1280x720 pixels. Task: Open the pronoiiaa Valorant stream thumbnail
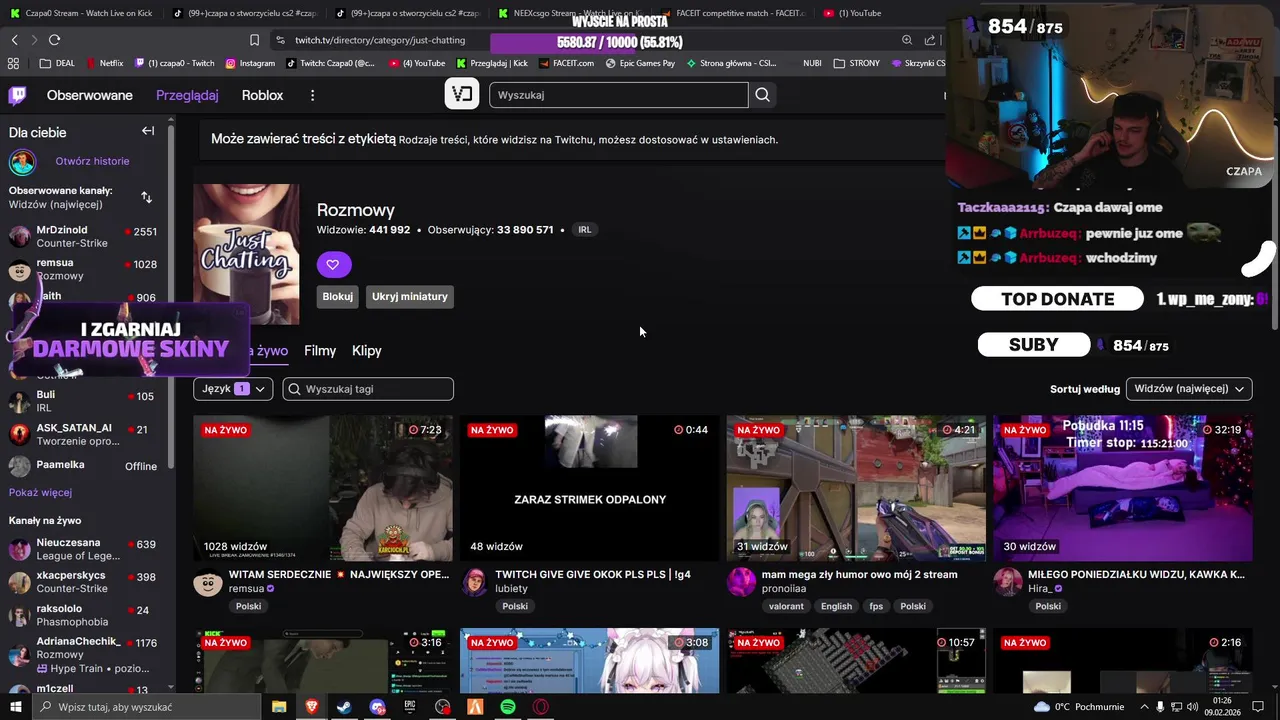(x=856, y=488)
